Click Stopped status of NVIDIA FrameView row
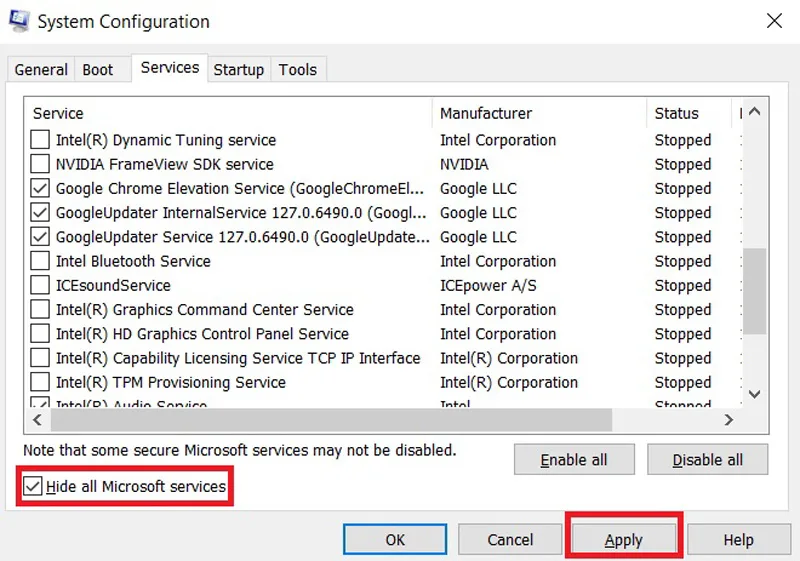Viewport: 800px width, 561px height. click(x=683, y=164)
